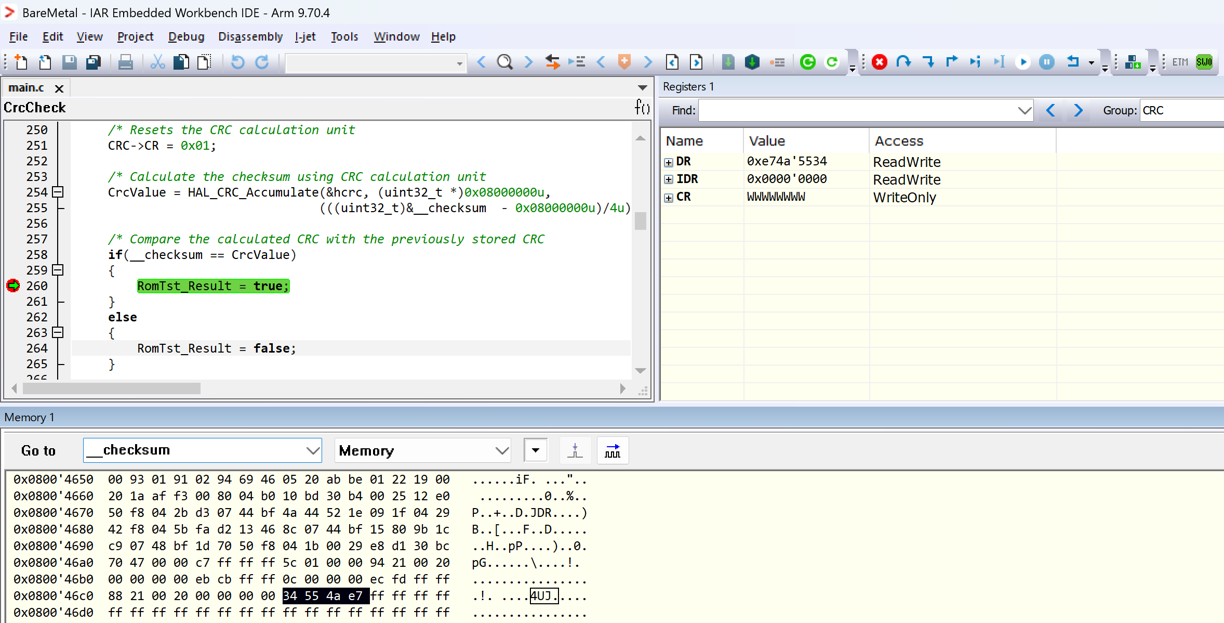Open the Project menu
This screenshot has width=1224, height=623.
135,36
